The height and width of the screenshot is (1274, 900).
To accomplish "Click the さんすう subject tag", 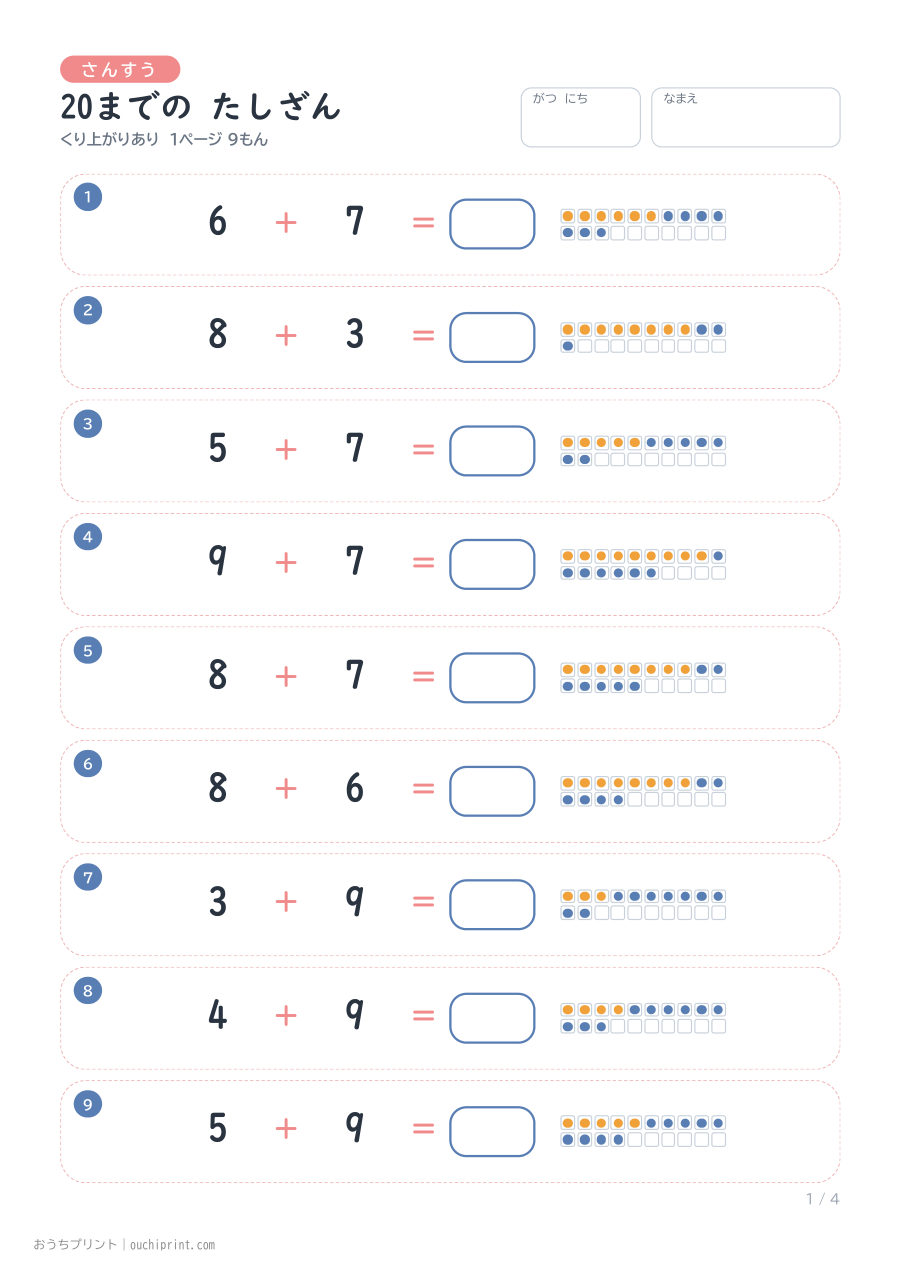I will [120, 69].
